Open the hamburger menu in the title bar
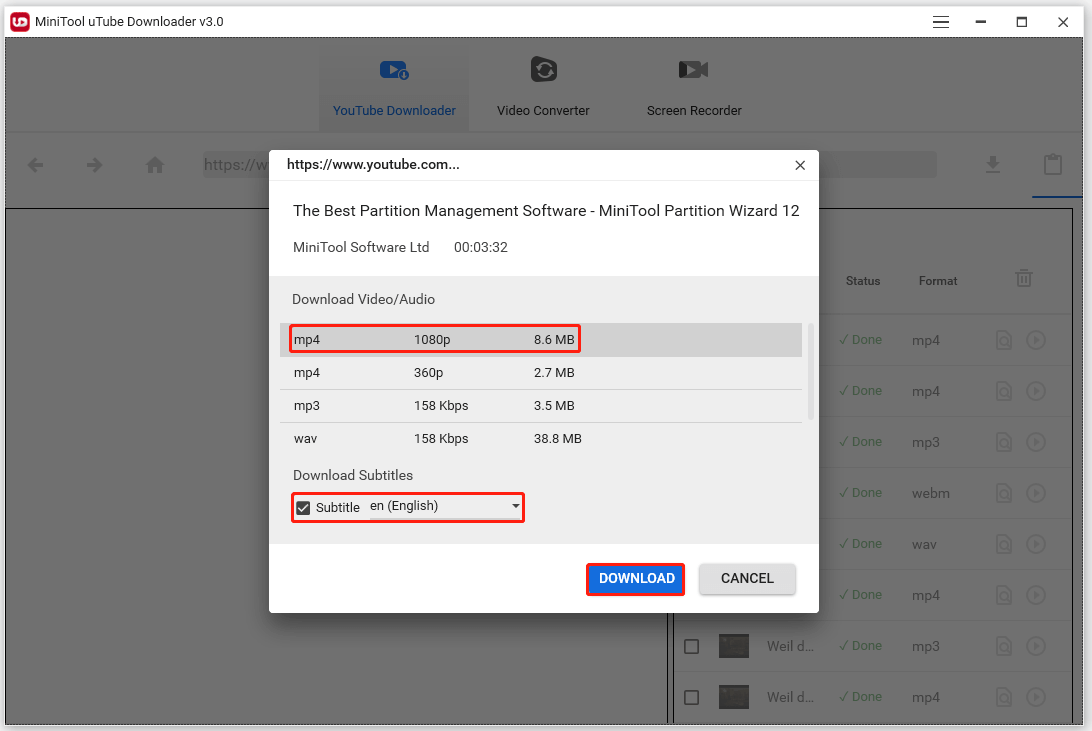This screenshot has width=1092, height=731. (941, 22)
